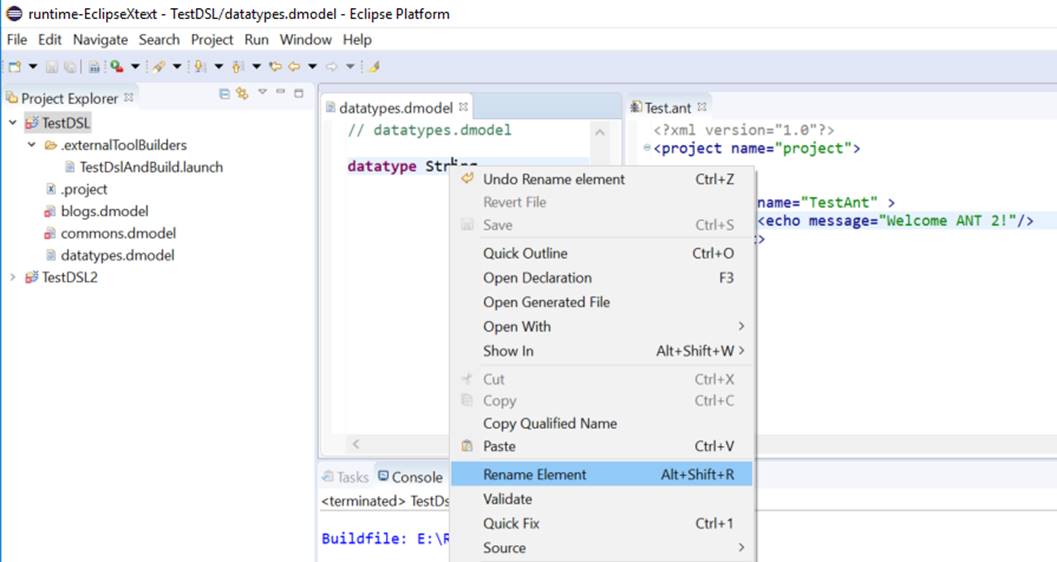Image resolution: width=1057 pixels, height=562 pixels.
Task: Select Rename Element from context menu
Action: point(534,475)
